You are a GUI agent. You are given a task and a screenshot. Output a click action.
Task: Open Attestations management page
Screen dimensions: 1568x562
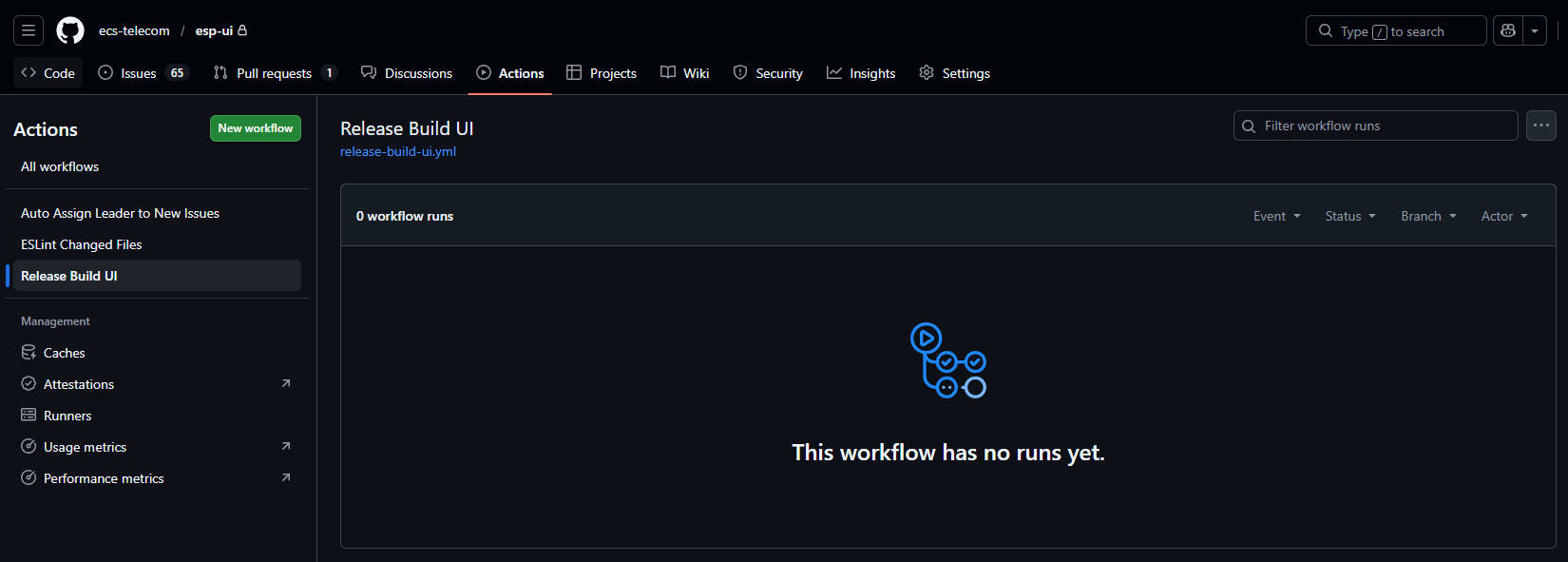tap(157, 384)
